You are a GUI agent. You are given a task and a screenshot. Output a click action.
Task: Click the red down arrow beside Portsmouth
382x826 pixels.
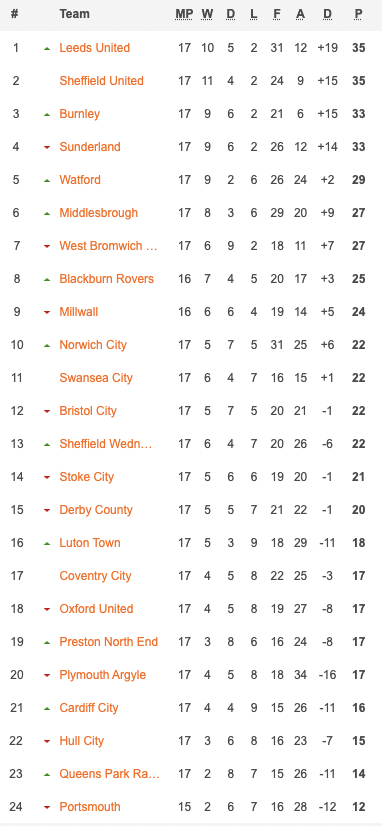[x=47, y=808]
